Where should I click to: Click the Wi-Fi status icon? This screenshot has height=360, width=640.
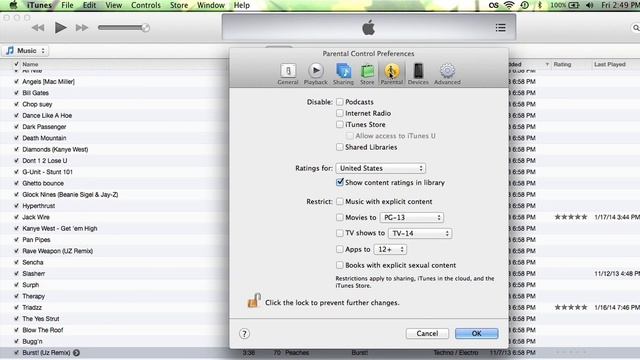coord(509,5)
